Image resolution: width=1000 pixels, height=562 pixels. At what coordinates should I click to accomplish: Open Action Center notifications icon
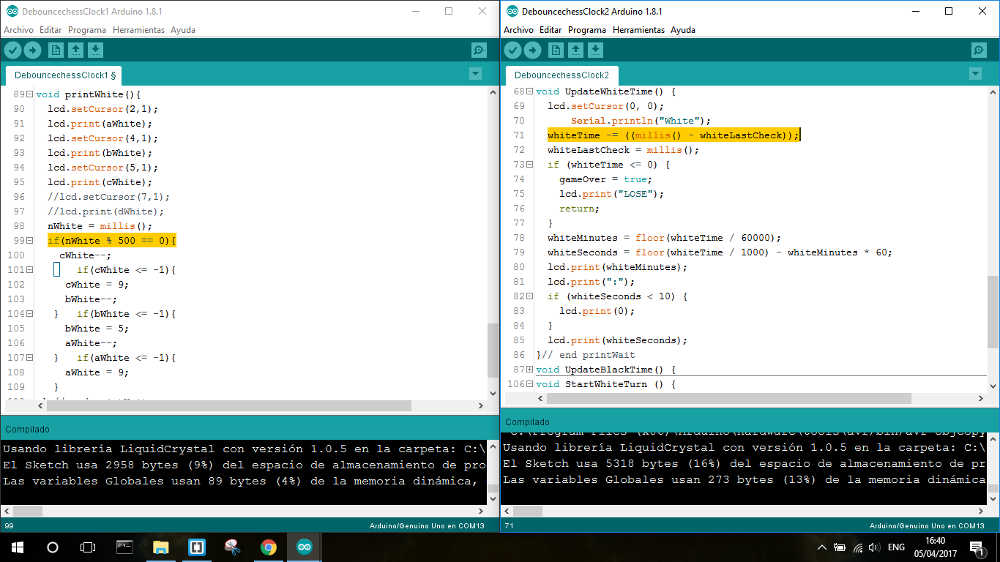[976, 547]
